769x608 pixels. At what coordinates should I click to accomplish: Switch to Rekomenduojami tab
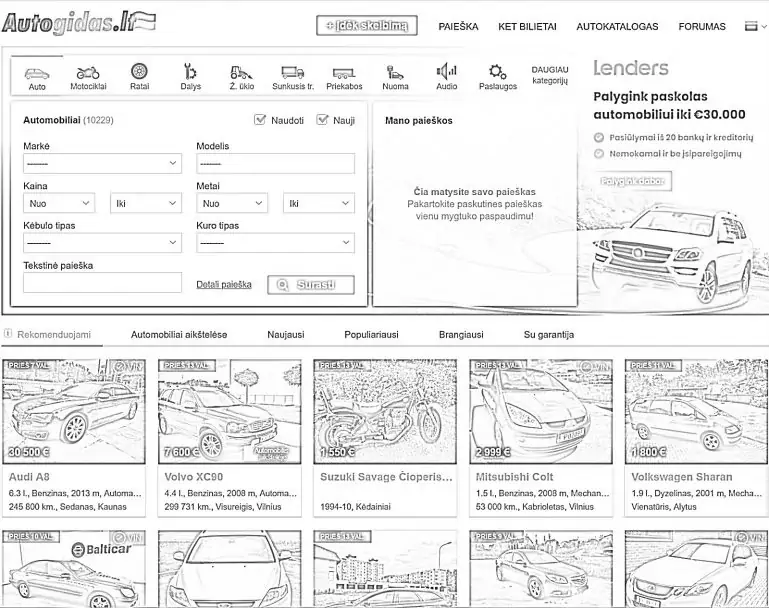tap(53, 334)
